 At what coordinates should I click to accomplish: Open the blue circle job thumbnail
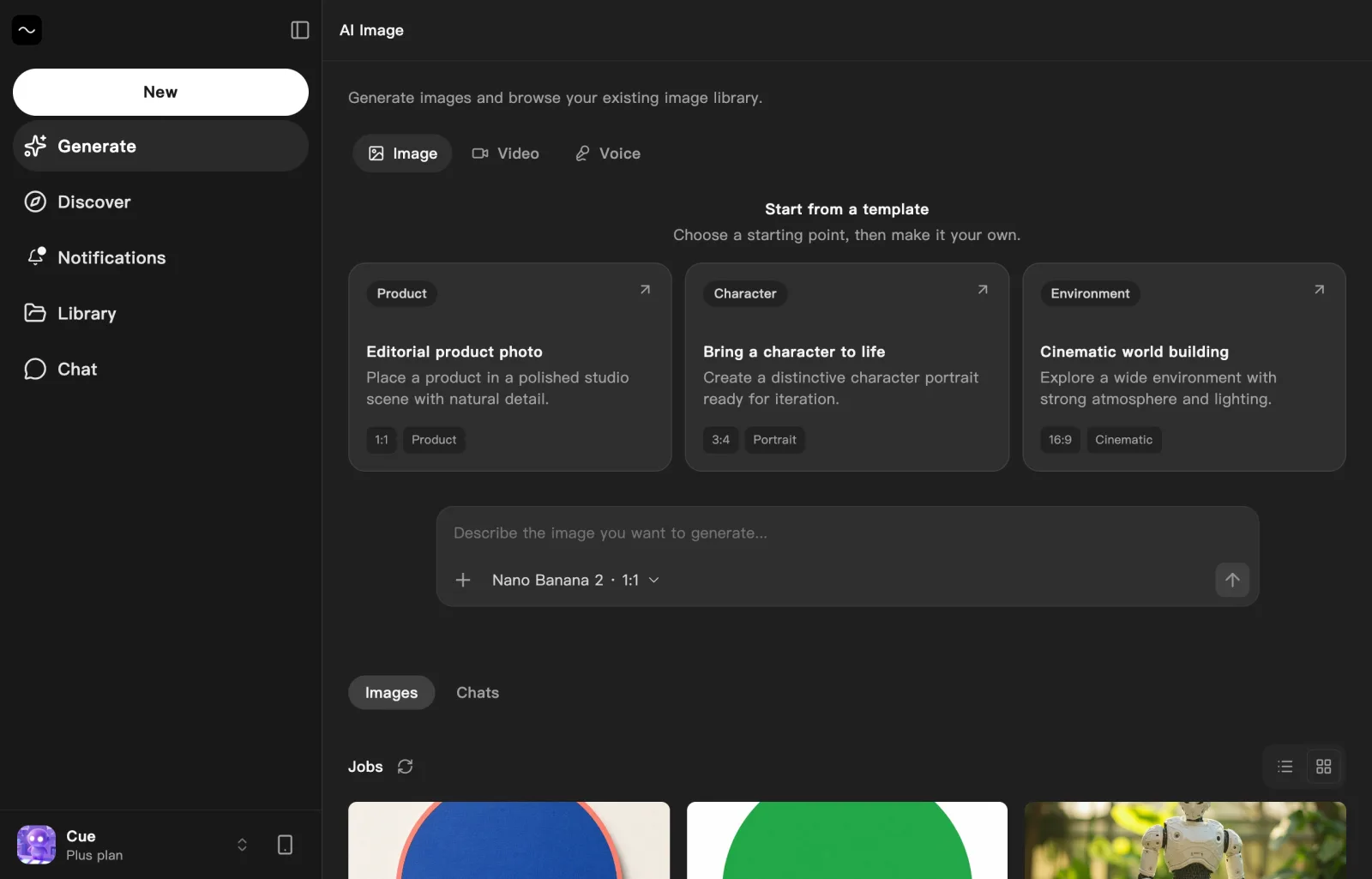pyautogui.click(x=509, y=840)
